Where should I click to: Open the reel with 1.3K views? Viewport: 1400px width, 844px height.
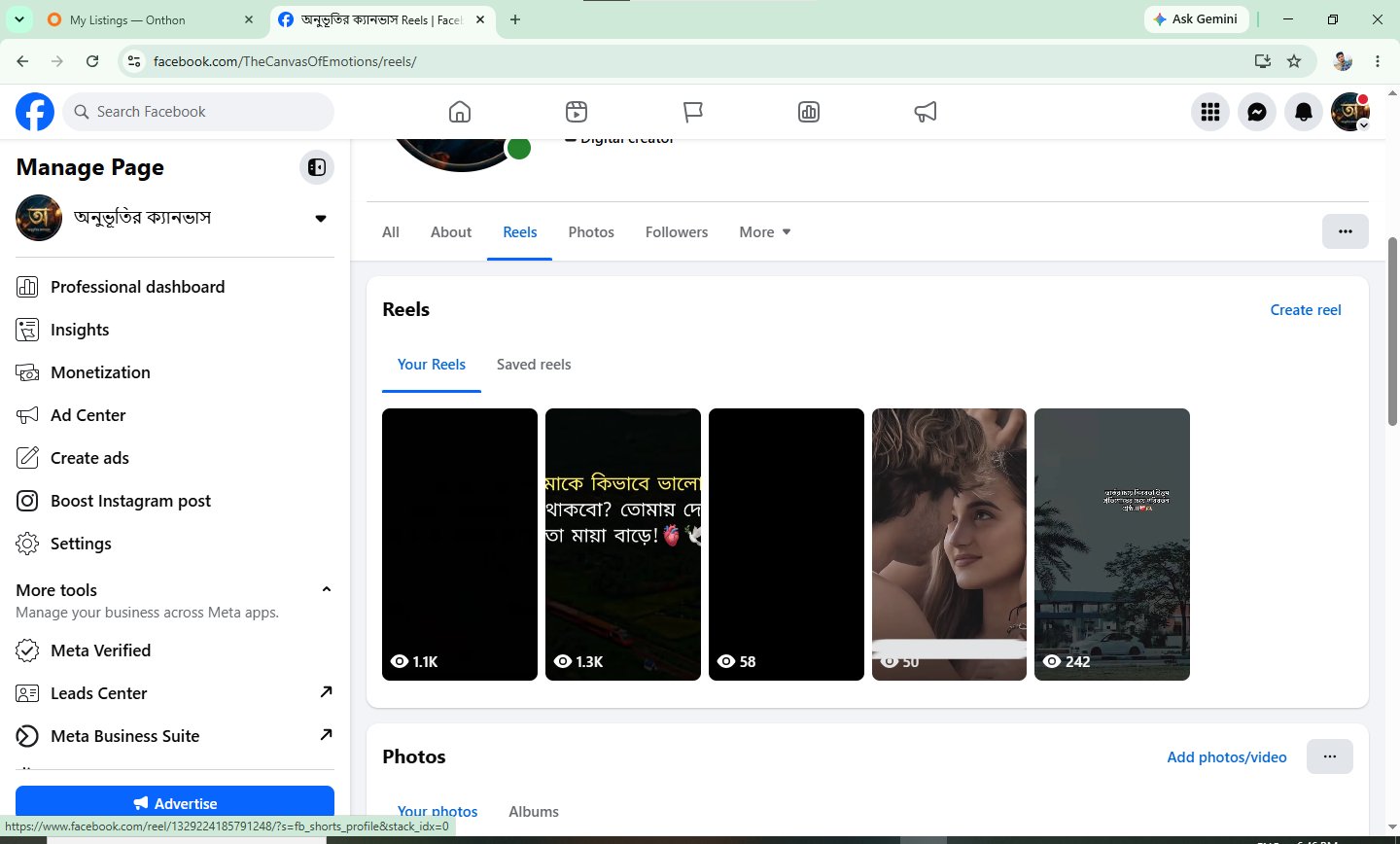(623, 545)
